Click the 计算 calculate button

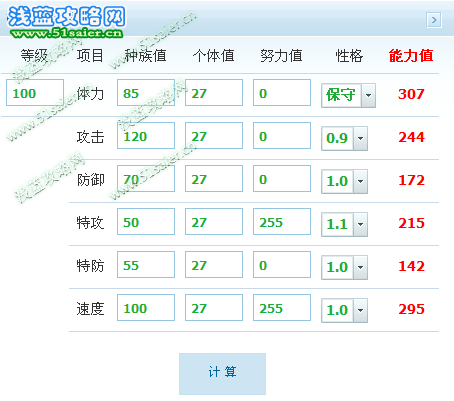point(222,374)
